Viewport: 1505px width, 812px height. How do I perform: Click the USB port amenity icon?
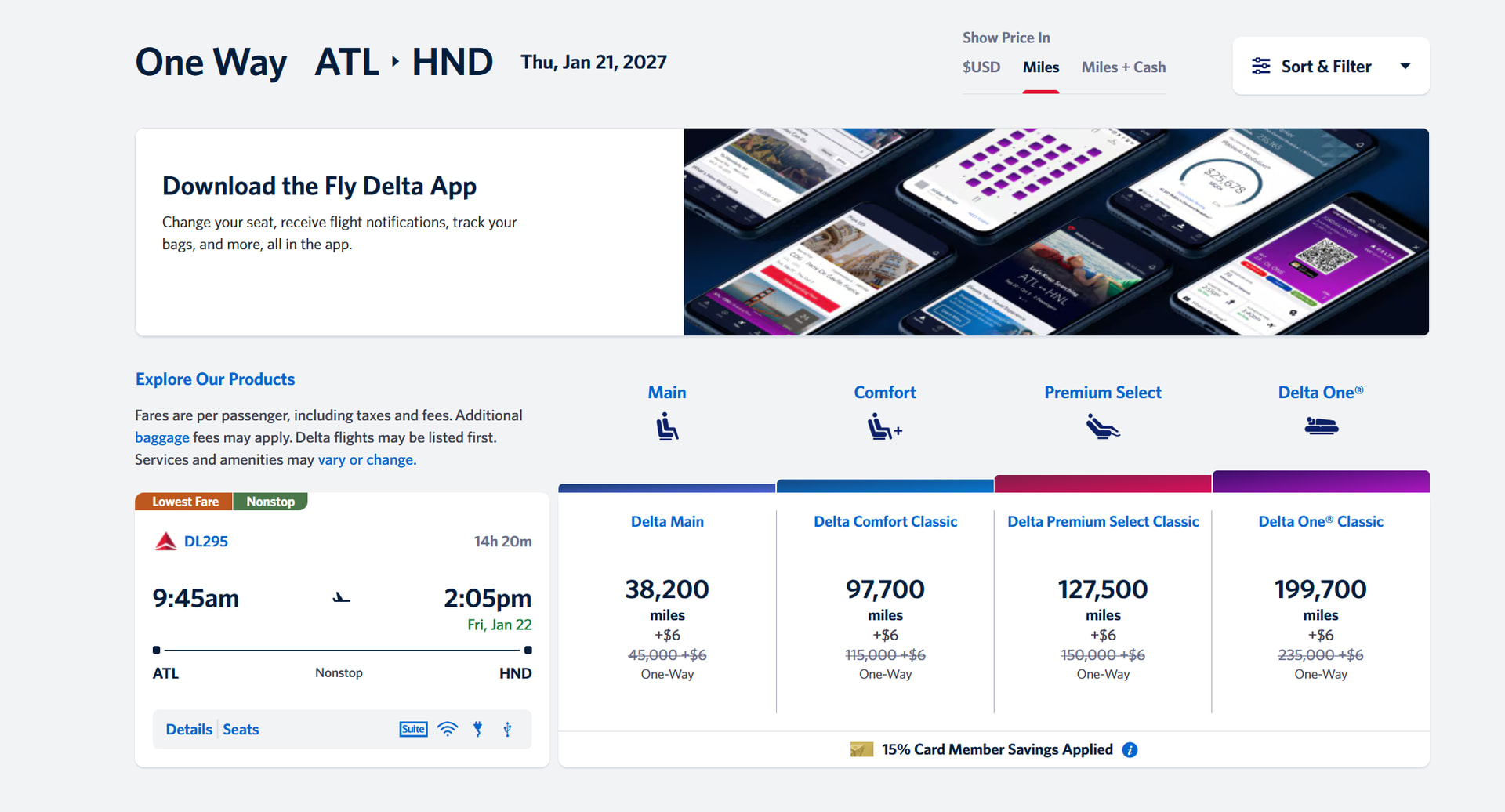(507, 729)
